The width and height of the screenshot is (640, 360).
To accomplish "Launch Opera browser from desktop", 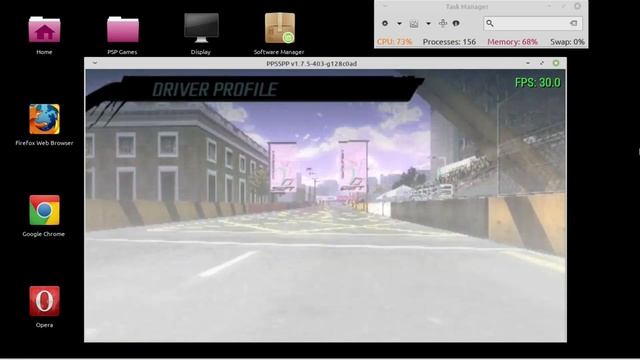I will click(44, 301).
